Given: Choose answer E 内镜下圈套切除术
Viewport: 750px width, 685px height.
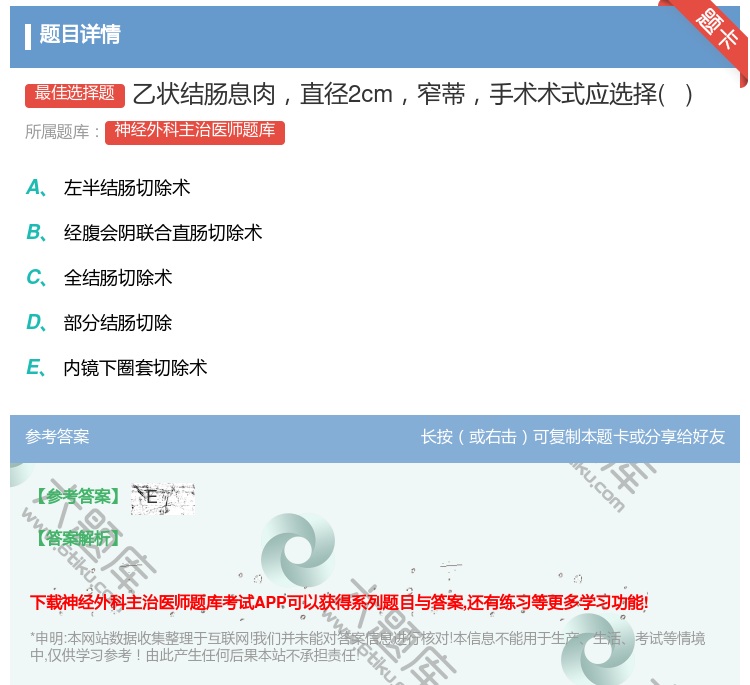Looking at the screenshot, I should point(136,368).
